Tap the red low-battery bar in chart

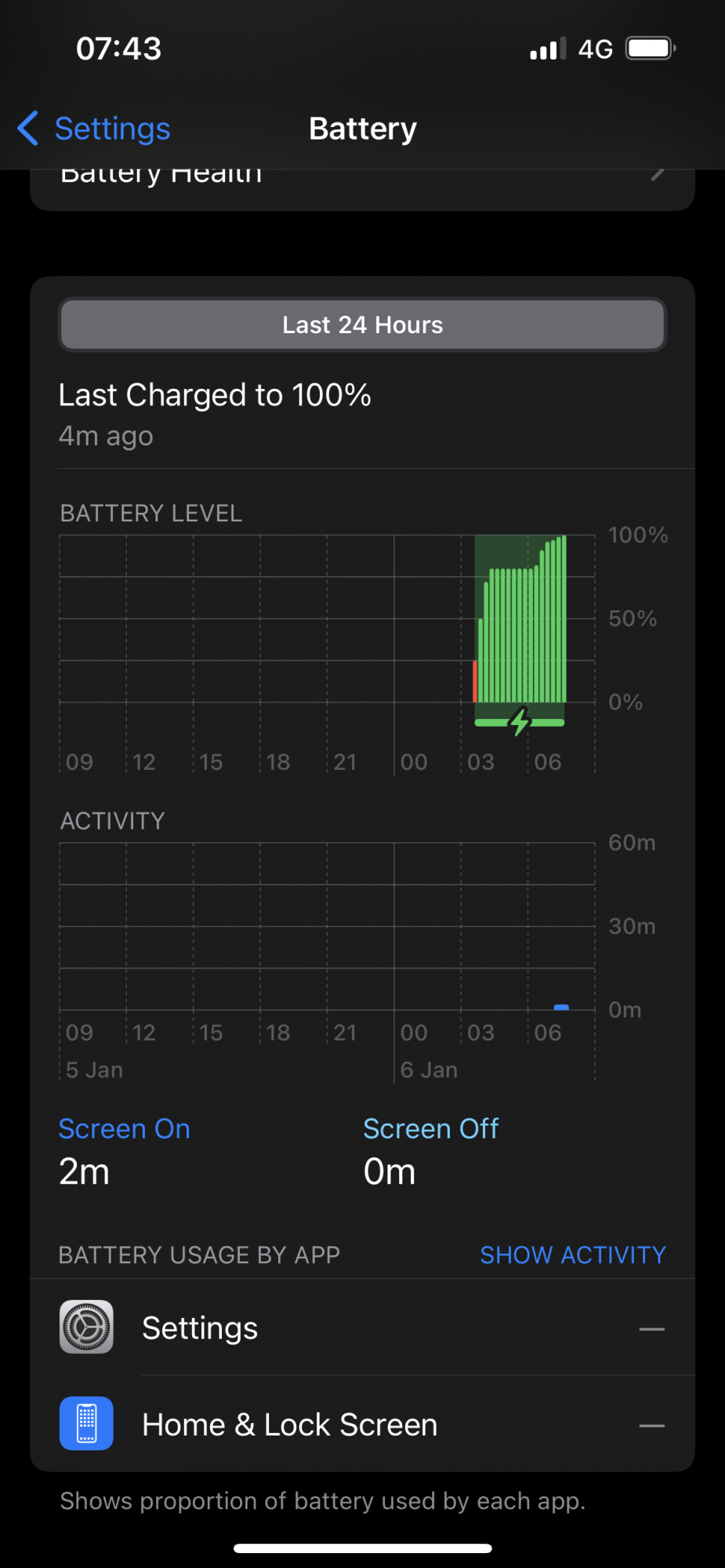click(x=475, y=681)
